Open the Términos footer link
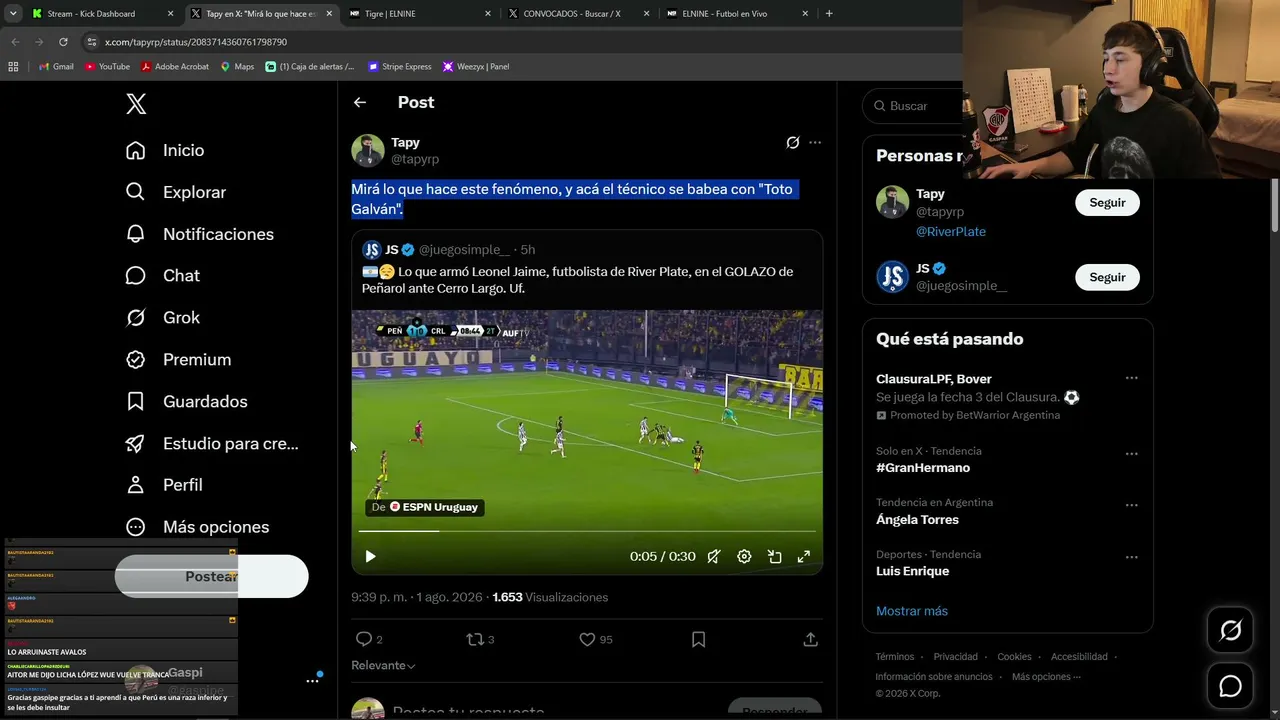1280x720 pixels. tap(895, 657)
